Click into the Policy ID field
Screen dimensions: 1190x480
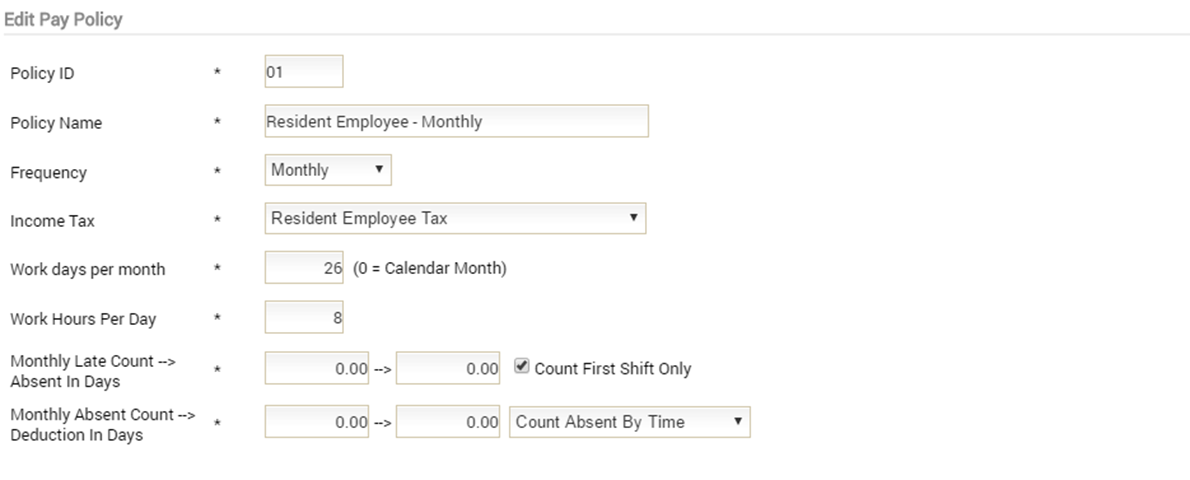(x=304, y=71)
